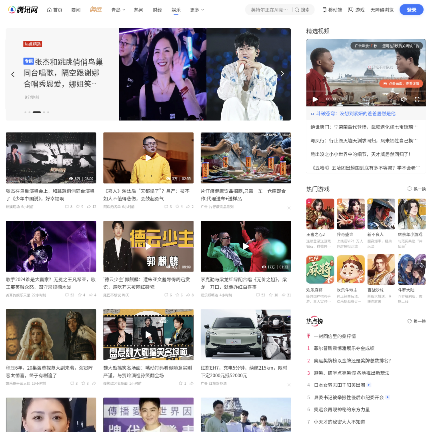432x432 pixels.
Task: Open the orange Olympics nav item
Action: click(96, 10)
